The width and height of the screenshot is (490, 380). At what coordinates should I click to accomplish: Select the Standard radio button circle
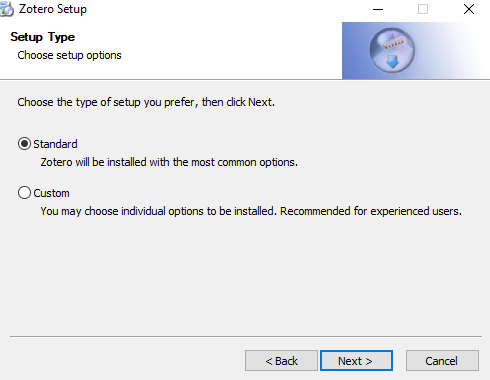pos(24,144)
